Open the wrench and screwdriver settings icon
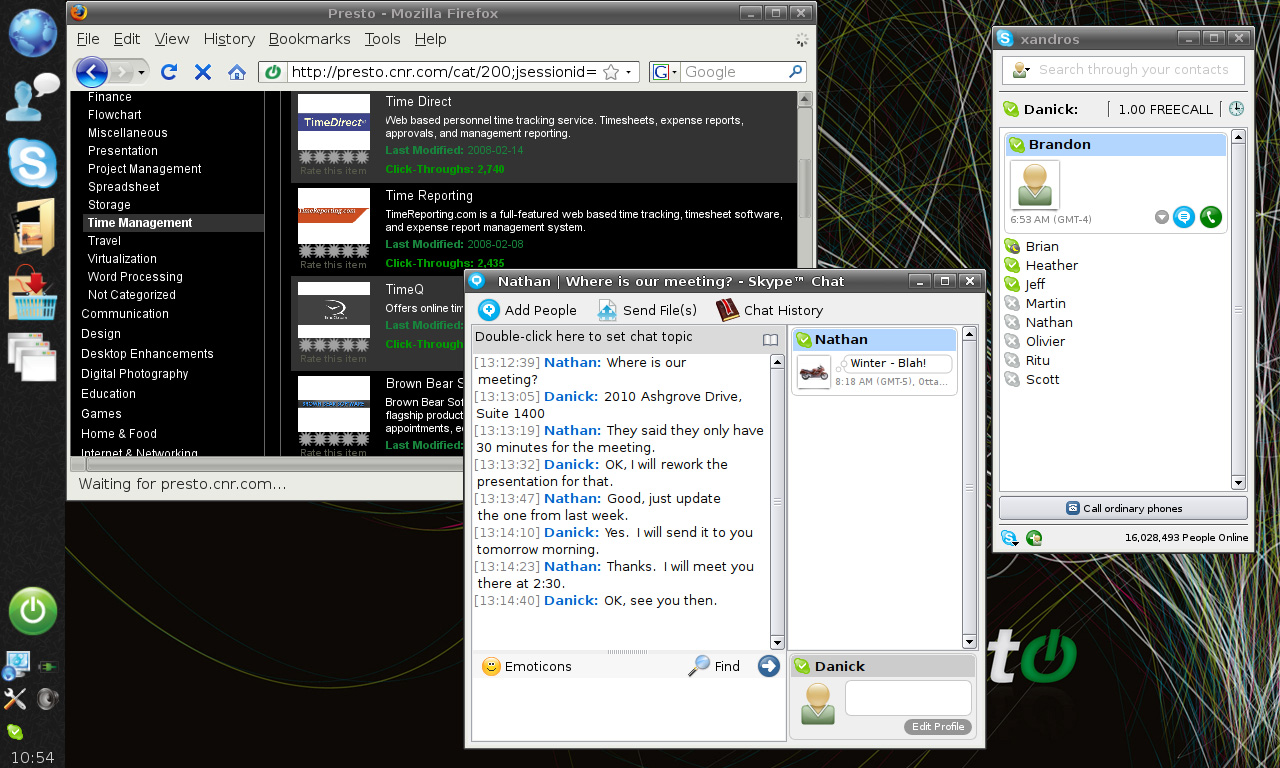Image resolution: width=1280 pixels, height=768 pixels. point(15,698)
